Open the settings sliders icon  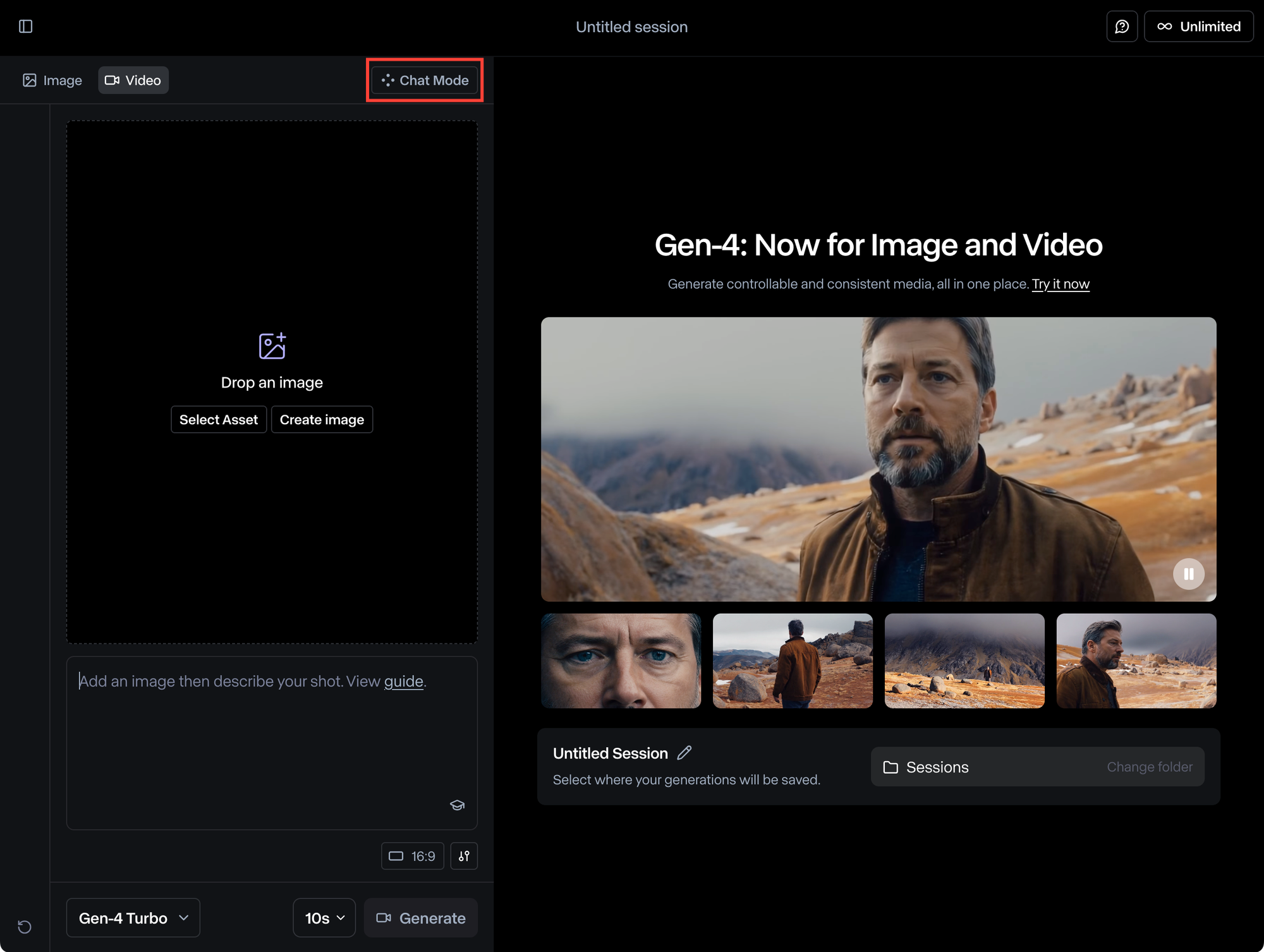(x=464, y=856)
